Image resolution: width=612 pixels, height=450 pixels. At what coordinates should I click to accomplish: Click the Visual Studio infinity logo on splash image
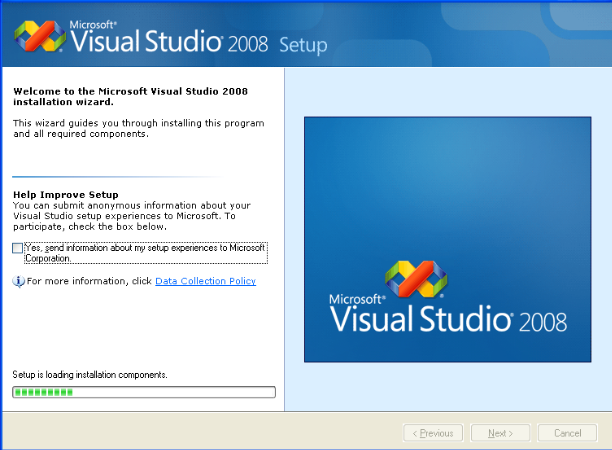(416, 279)
